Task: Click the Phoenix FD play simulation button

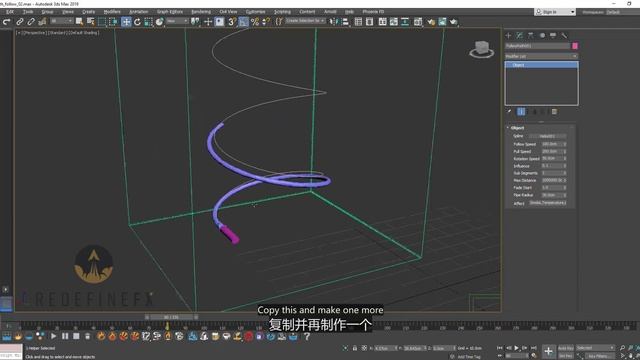Action: tap(53, 336)
